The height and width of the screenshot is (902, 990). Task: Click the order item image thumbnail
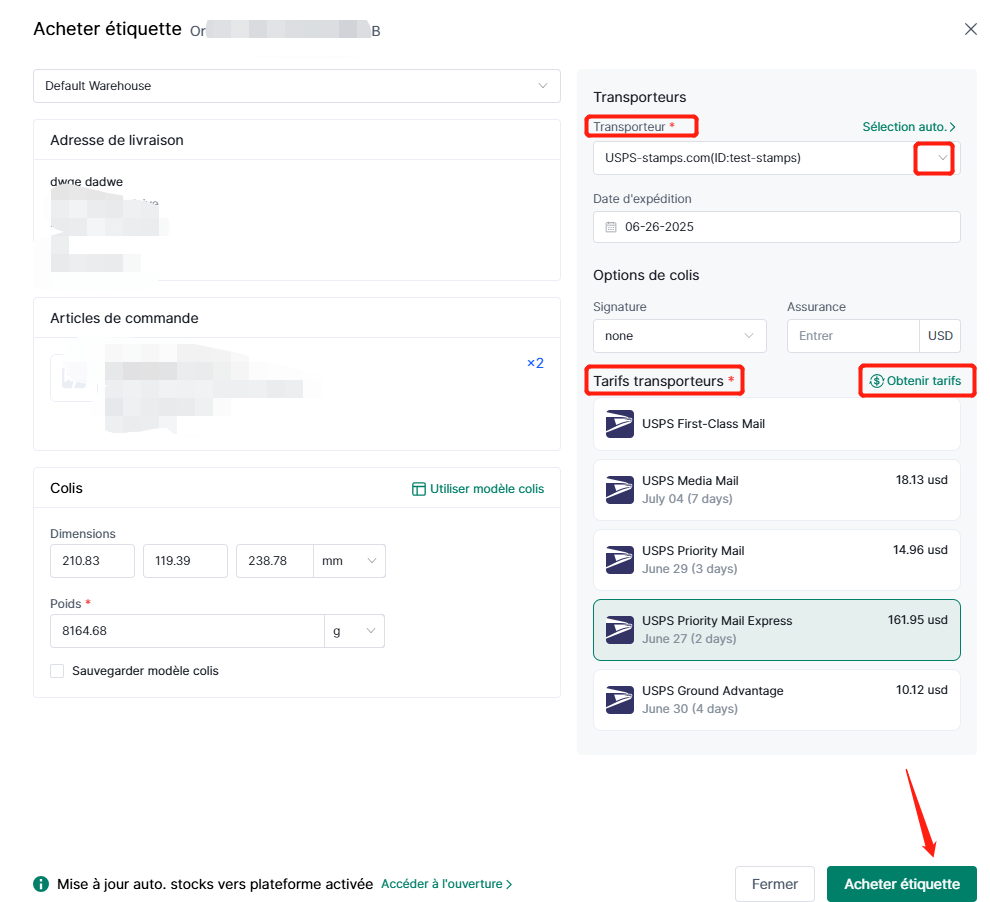74,377
